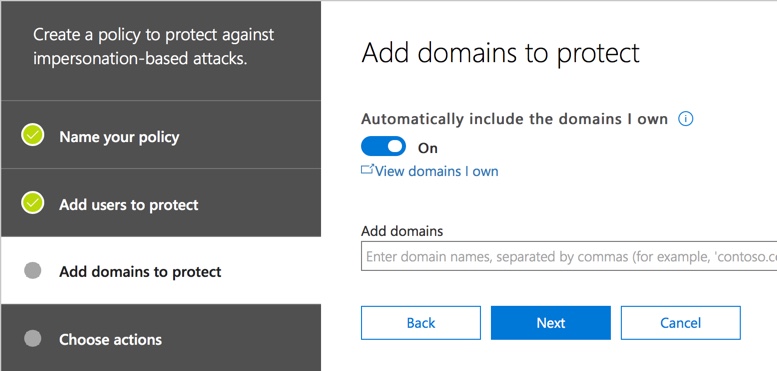Viewport: 777px width, 371px height.
Task: Click the Back button
Action: point(421,323)
